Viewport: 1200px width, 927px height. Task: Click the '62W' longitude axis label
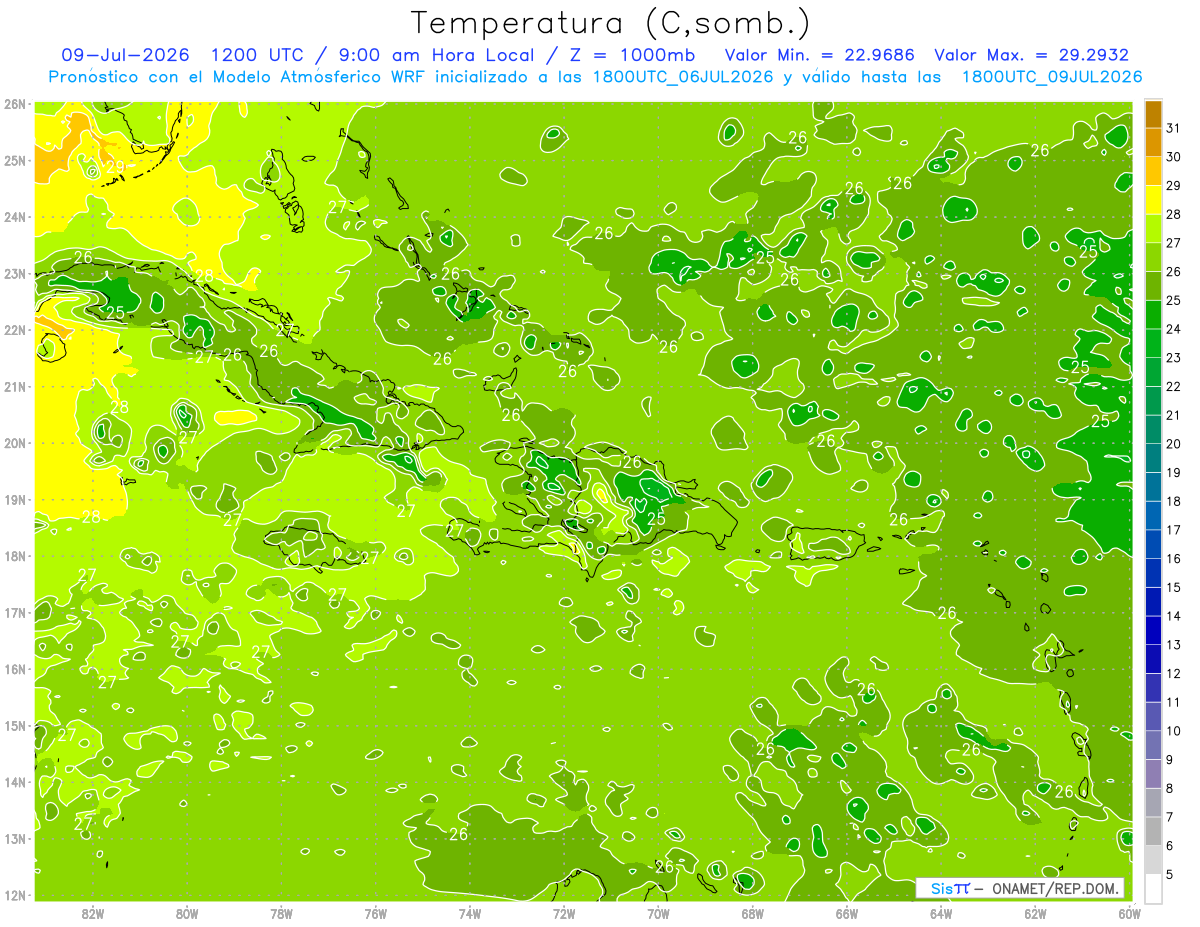tap(1035, 913)
